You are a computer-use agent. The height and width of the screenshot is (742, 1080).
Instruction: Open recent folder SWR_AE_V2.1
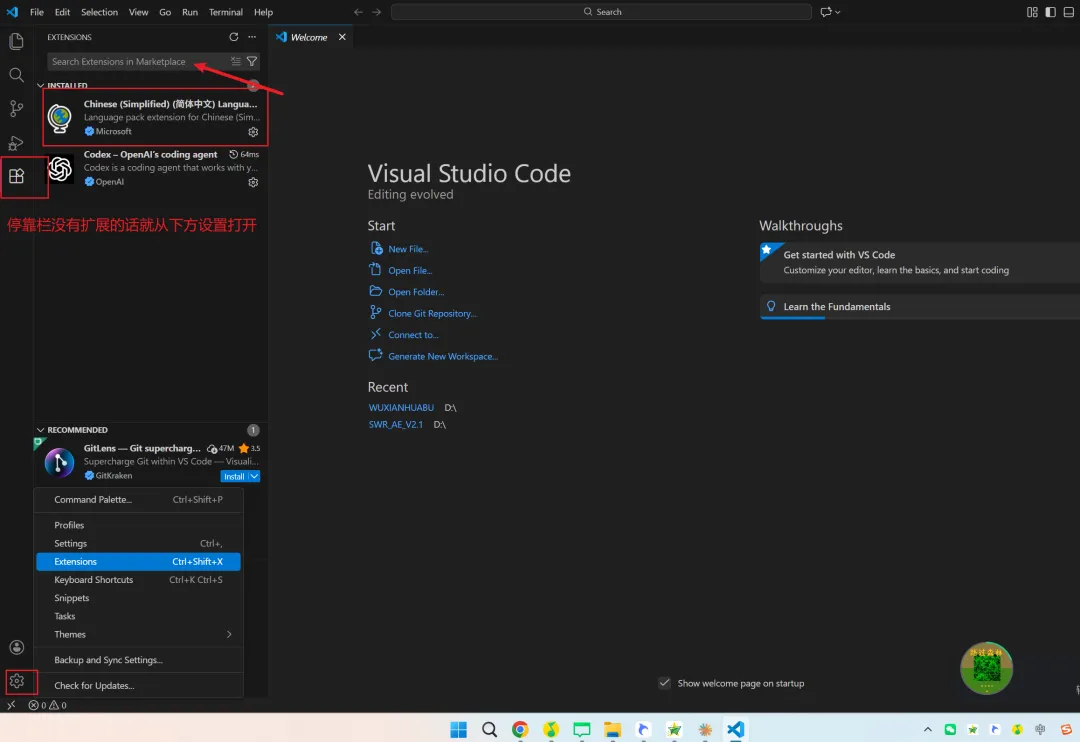click(x=395, y=424)
